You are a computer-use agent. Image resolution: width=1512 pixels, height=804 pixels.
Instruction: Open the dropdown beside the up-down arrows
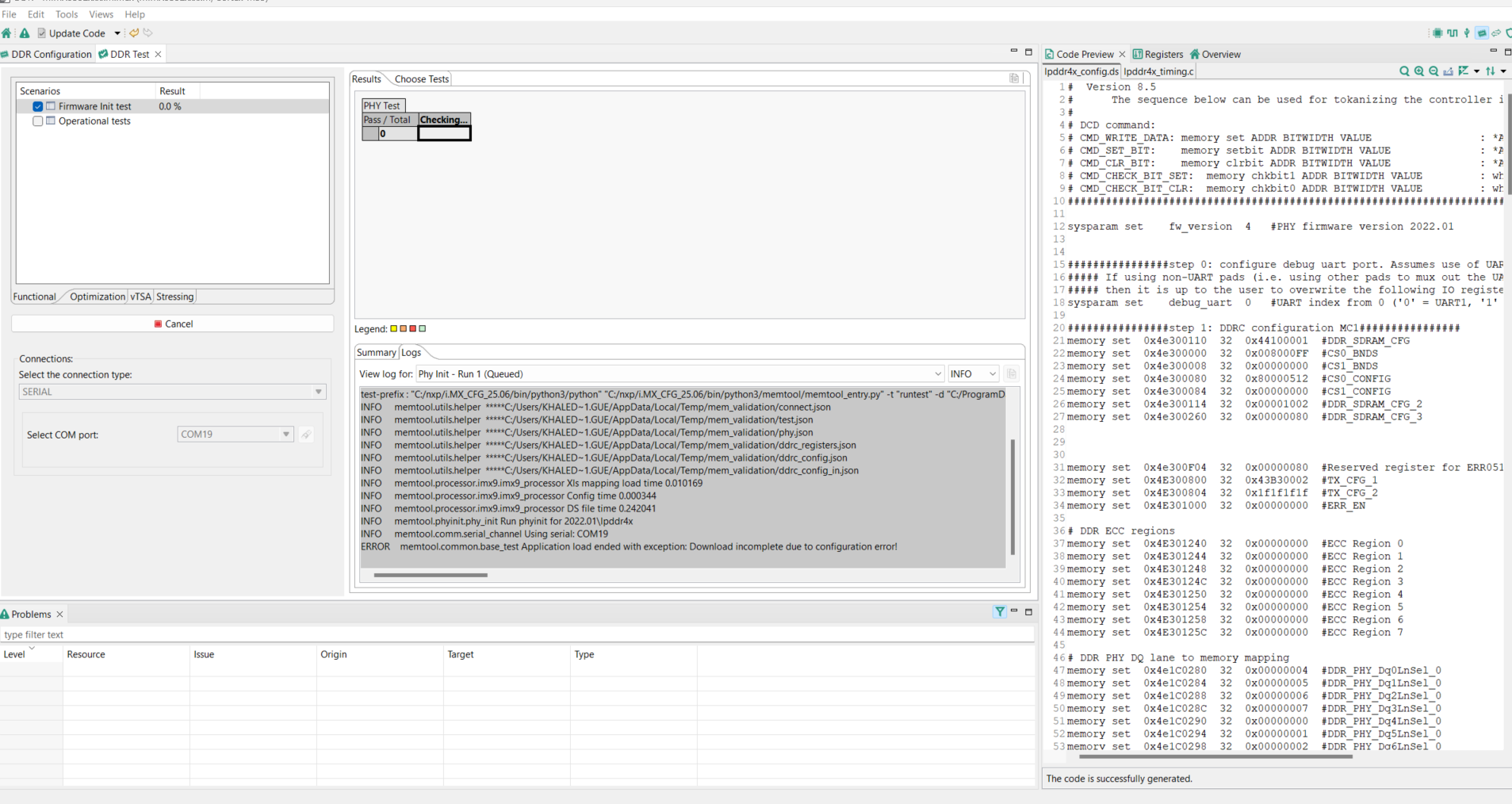click(1503, 71)
